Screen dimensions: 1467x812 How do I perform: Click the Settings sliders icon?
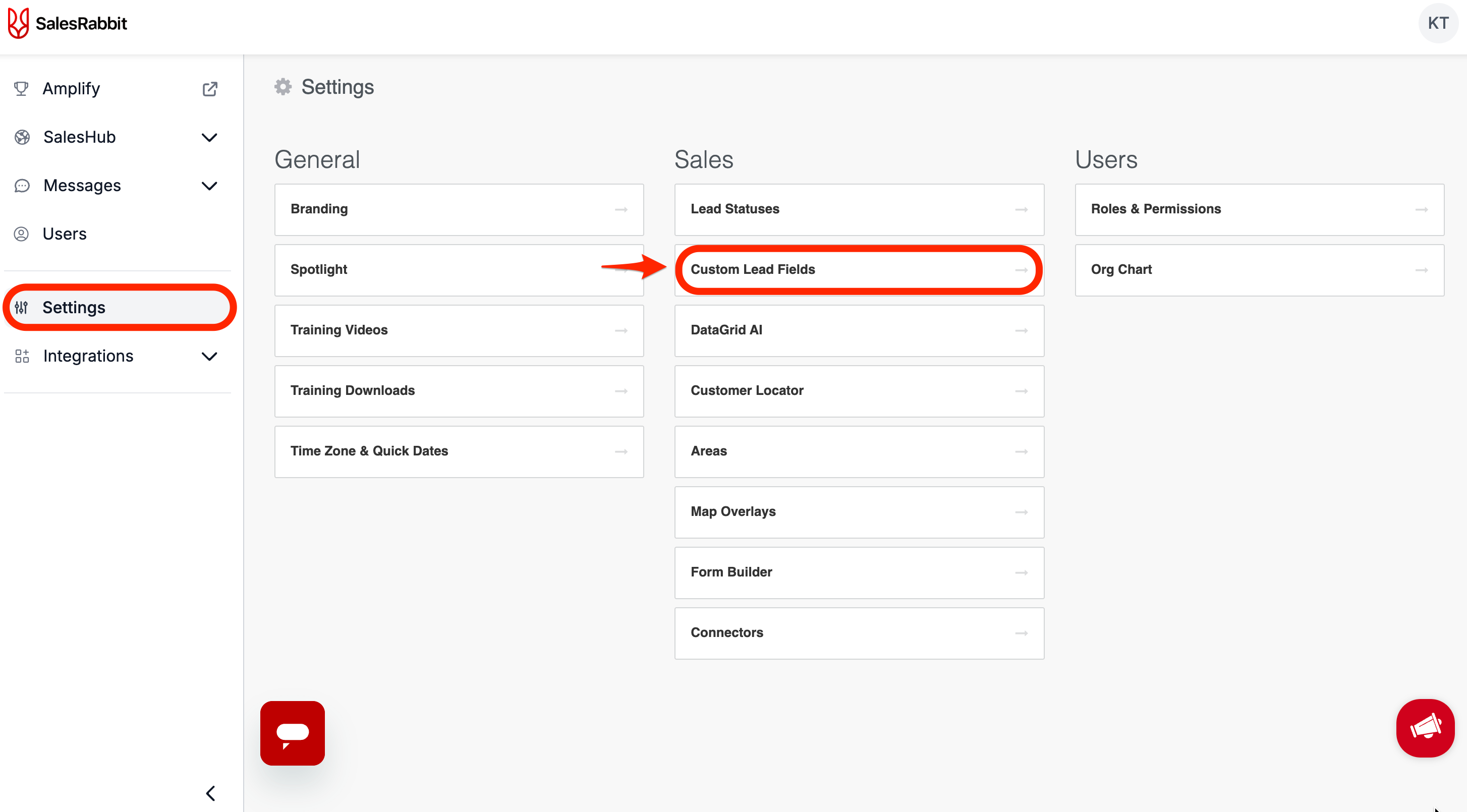coord(21,308)
